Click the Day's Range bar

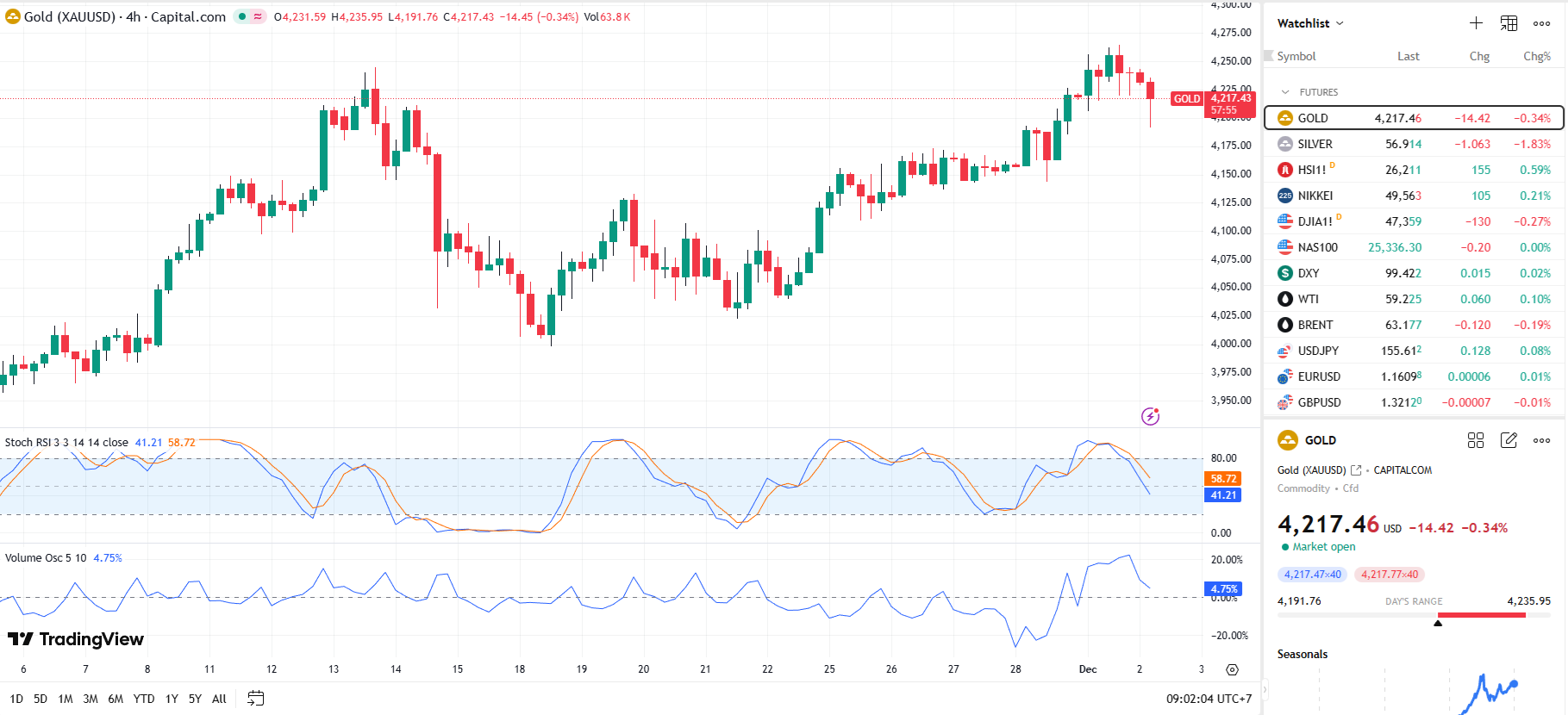pos(1414,615)
